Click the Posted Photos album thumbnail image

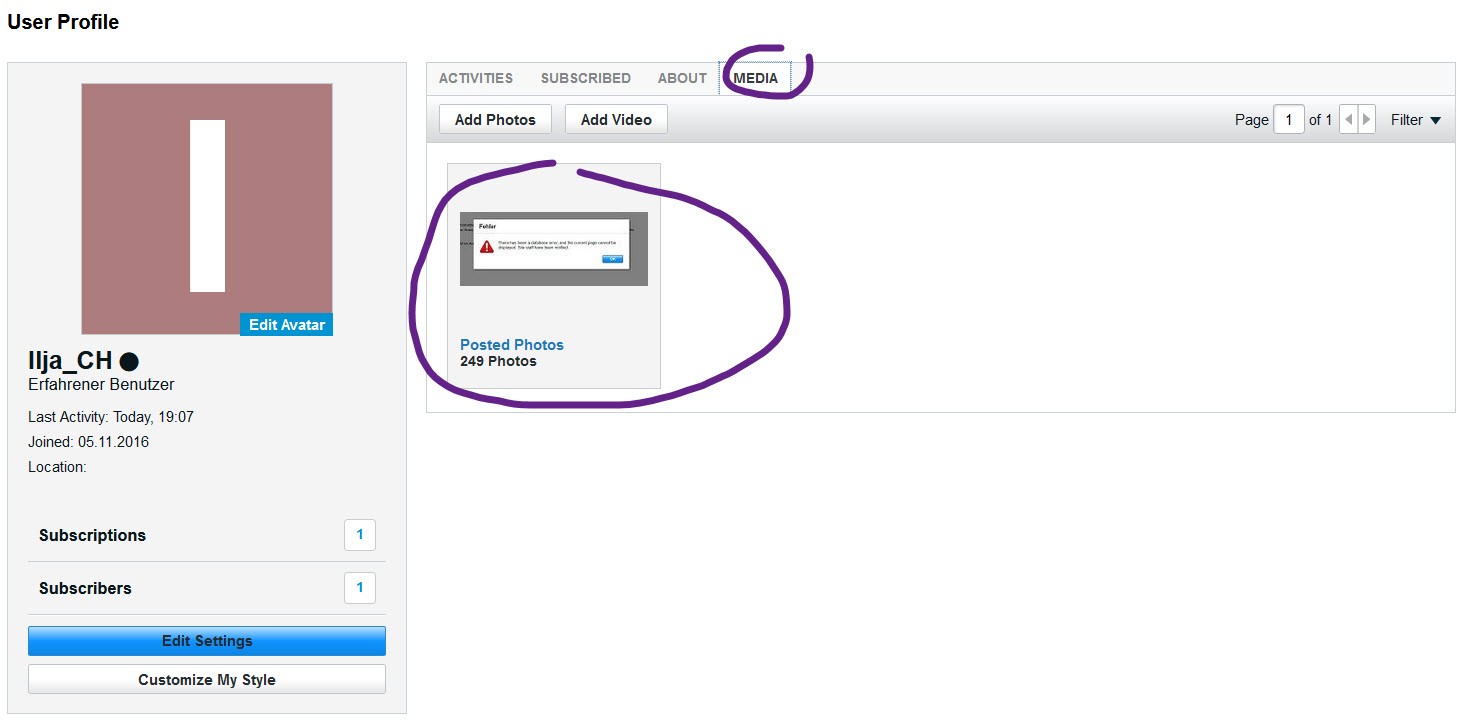pos(553,248)
